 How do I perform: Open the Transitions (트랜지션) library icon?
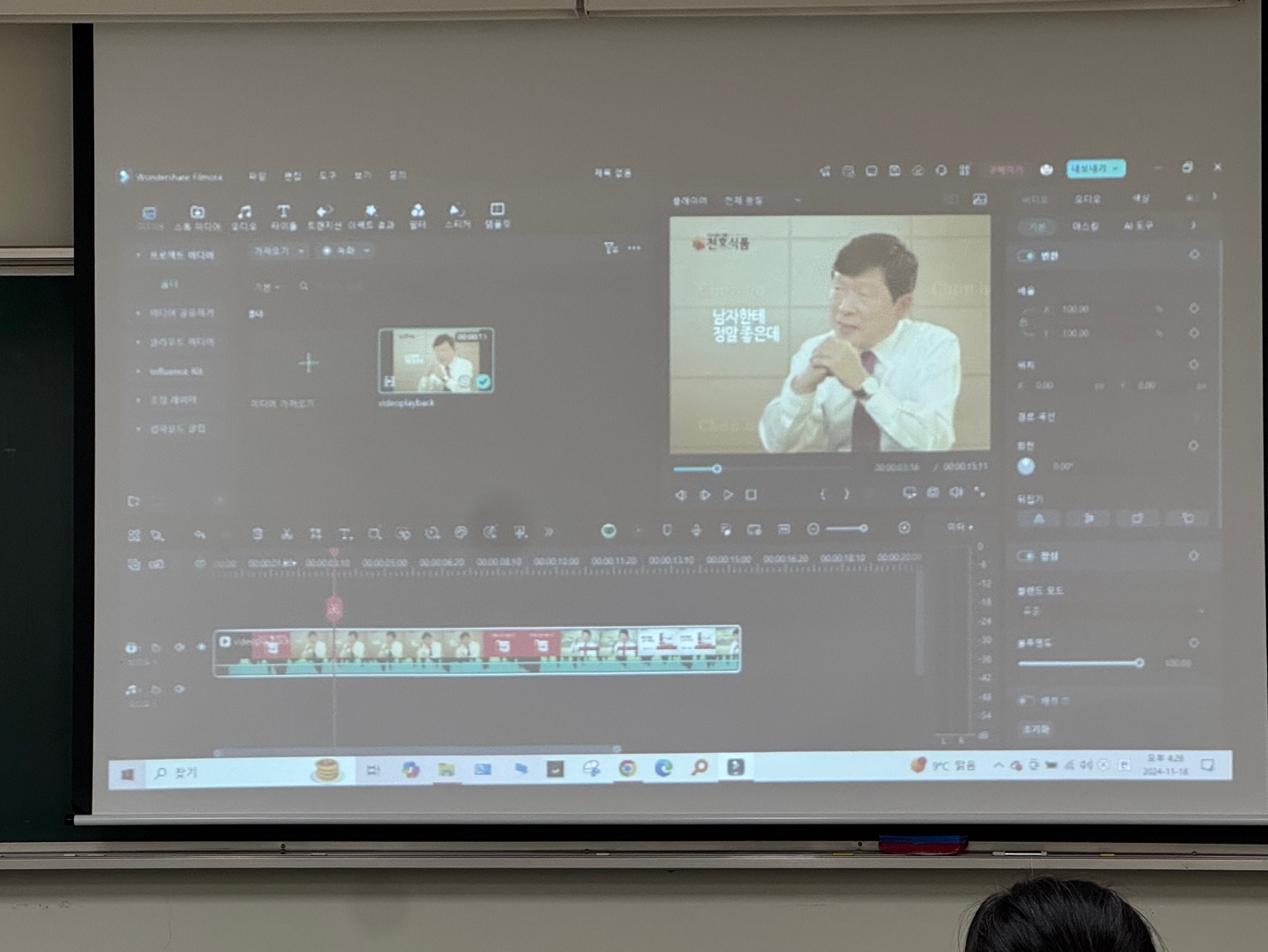pyautogui.click(x=325, y=214)
